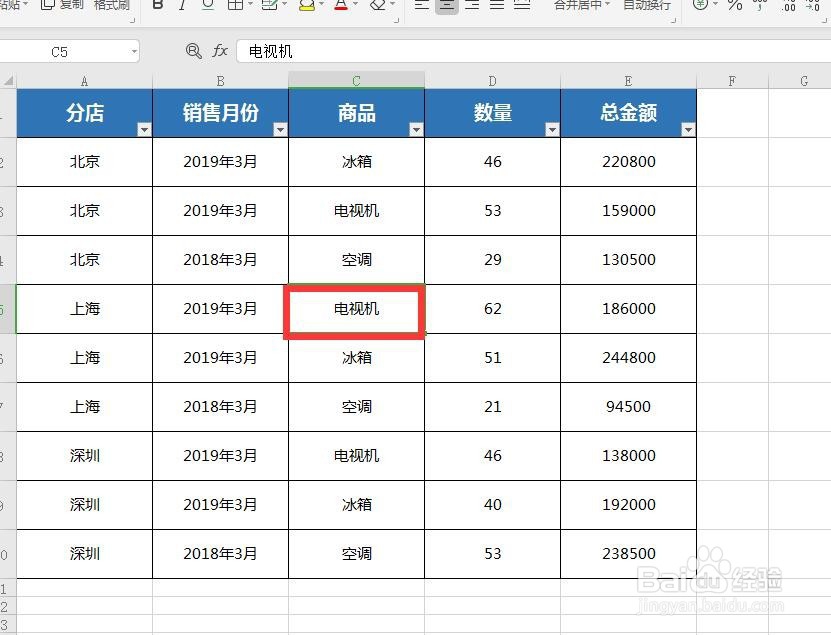Open the border style dropdown arrow
Screen dimensions: 831x635
[x=250, y=4]
